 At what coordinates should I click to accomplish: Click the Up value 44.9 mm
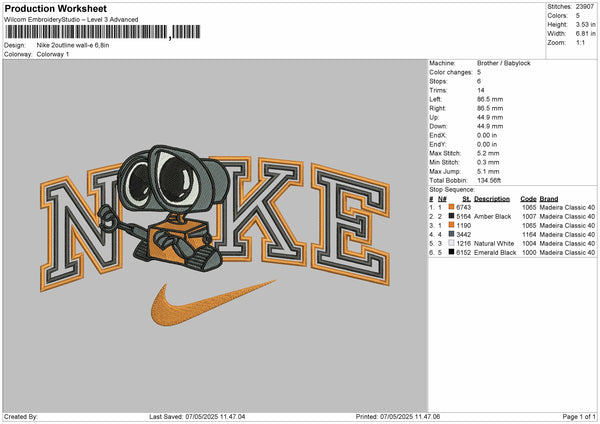pos(490,117)
